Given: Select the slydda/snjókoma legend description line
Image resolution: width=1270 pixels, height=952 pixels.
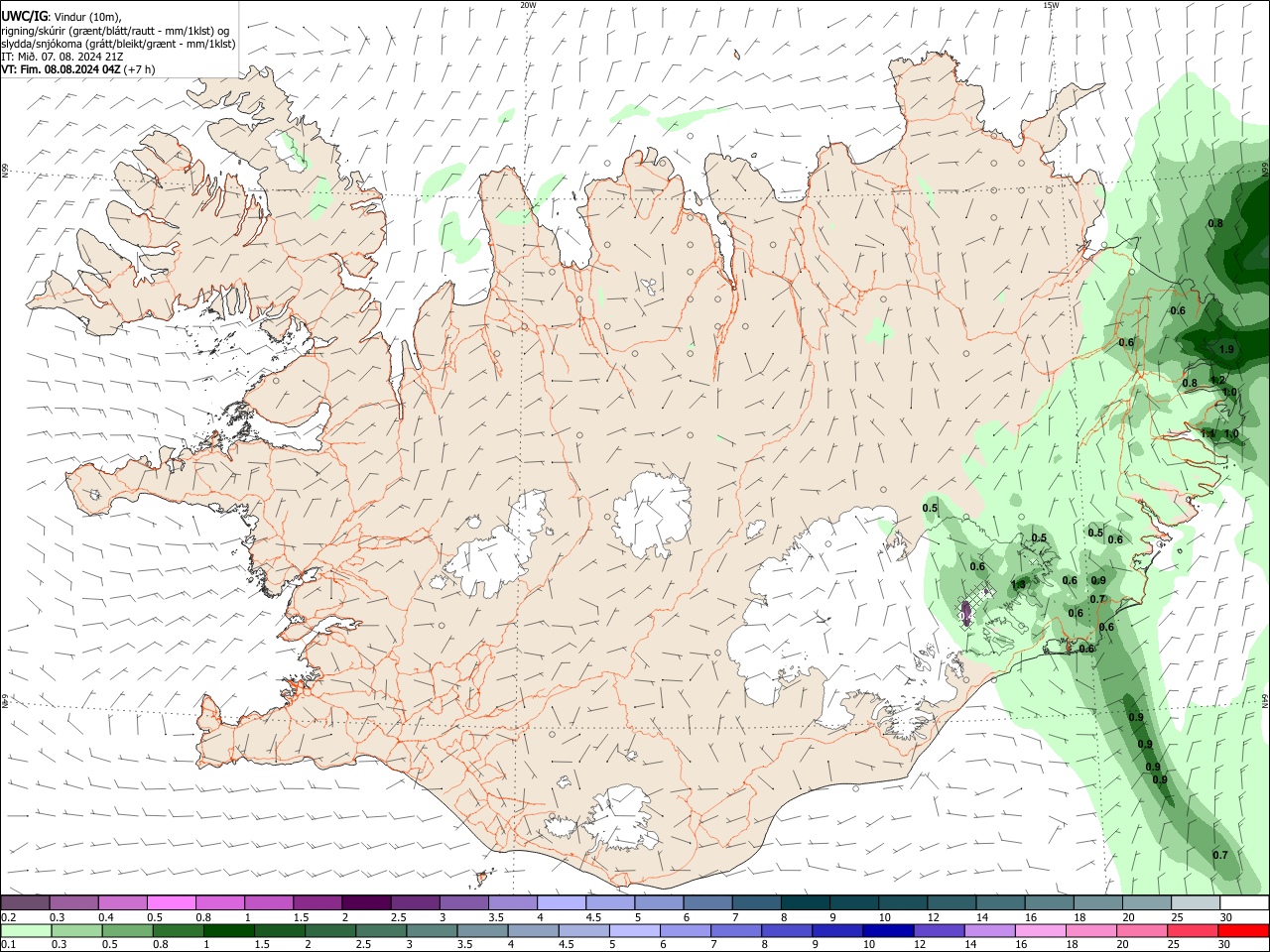Looking at the screenshot, I should click(118, 44).
